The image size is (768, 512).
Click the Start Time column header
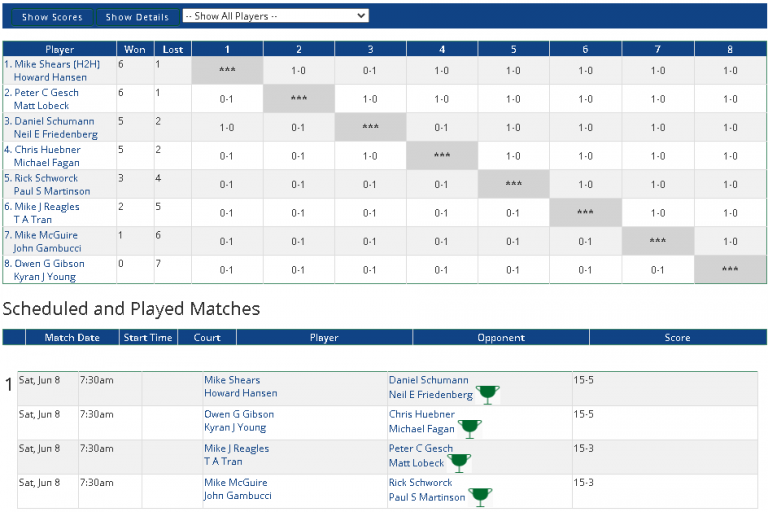coord(148,338)
